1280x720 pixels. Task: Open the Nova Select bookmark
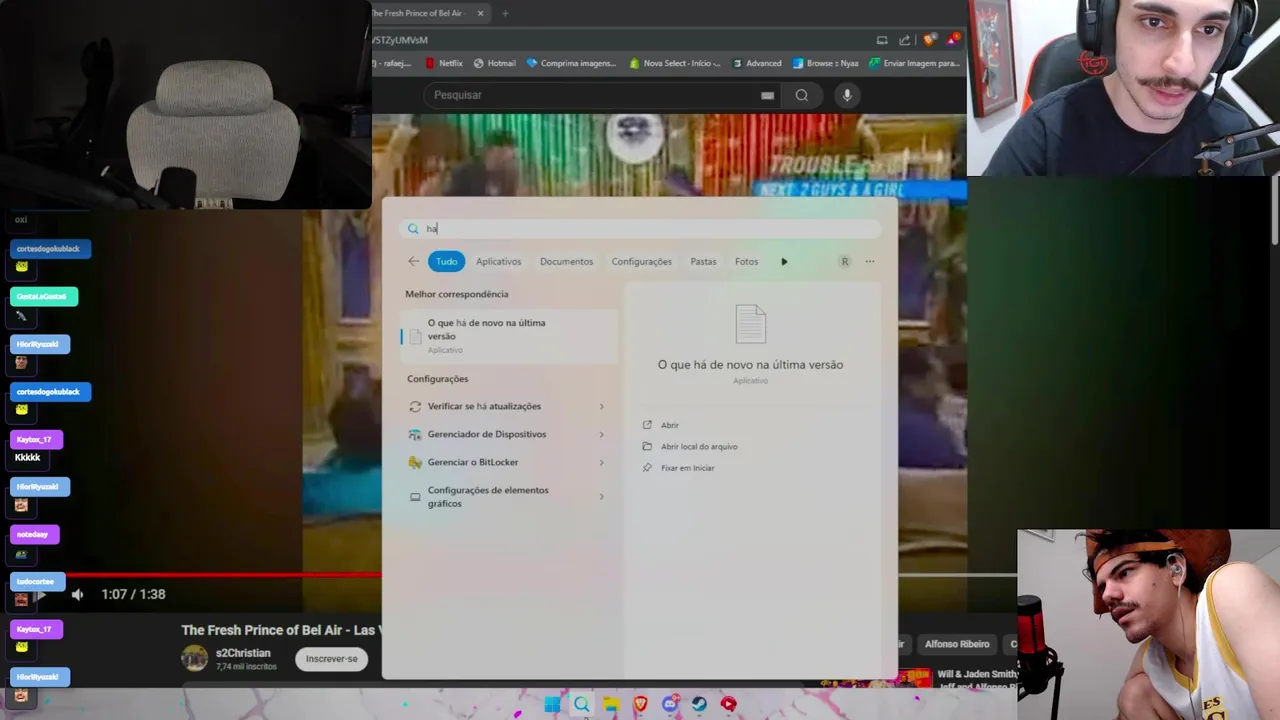click(x=675, y=63)
